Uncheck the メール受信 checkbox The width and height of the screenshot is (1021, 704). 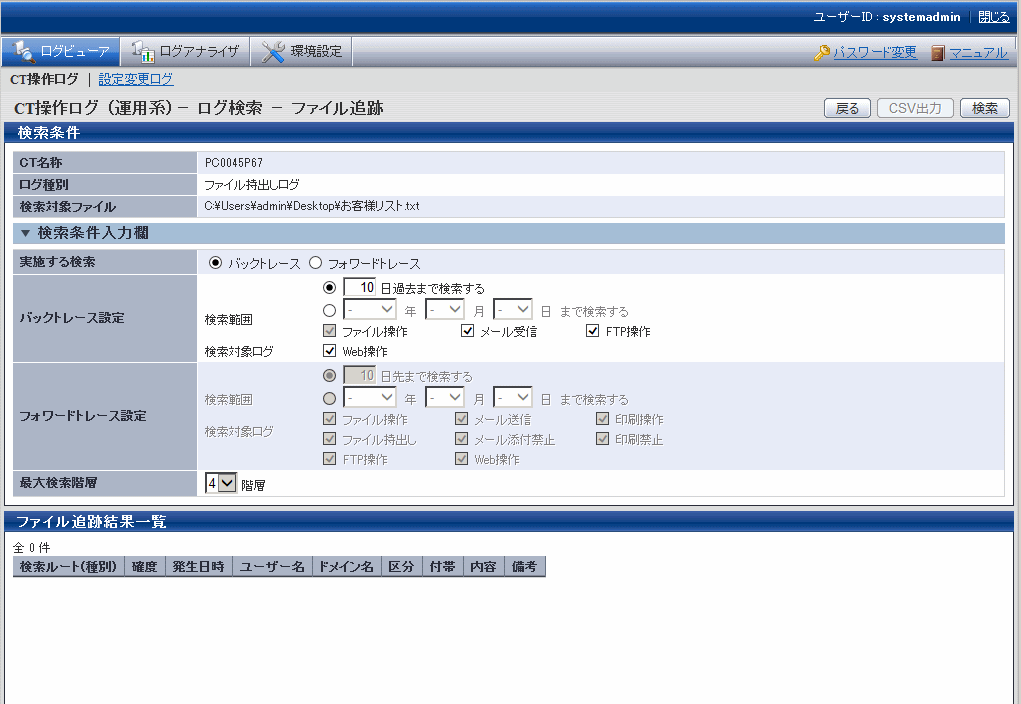[467, 331]
